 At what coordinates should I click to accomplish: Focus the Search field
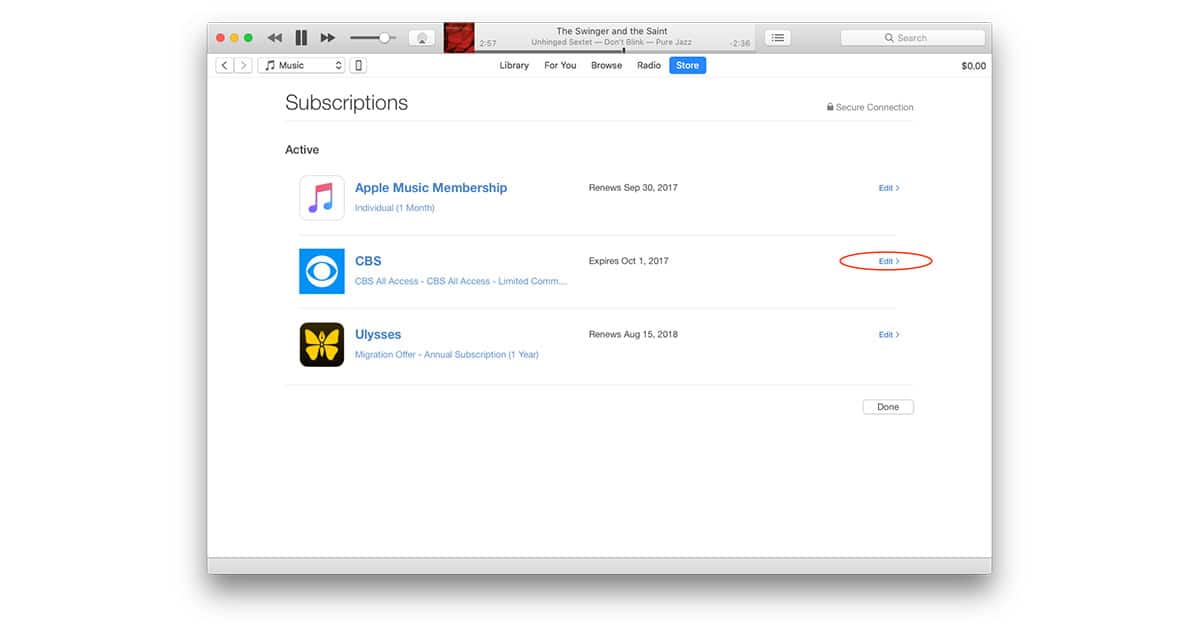912,38
